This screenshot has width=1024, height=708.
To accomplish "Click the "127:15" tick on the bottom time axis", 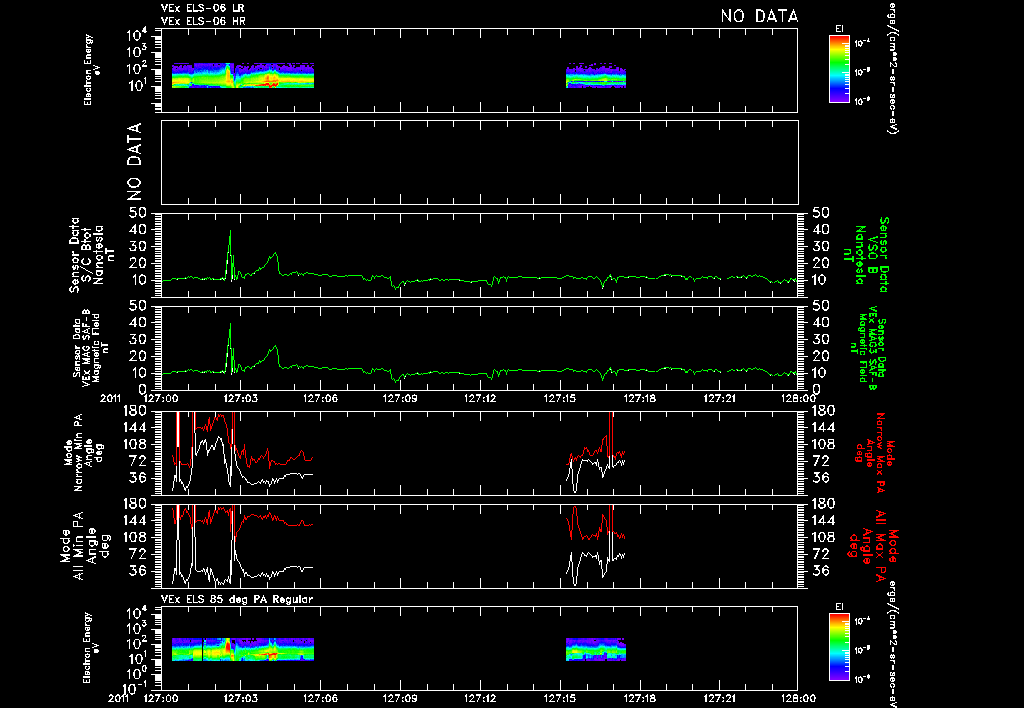I will click(560, 698).
